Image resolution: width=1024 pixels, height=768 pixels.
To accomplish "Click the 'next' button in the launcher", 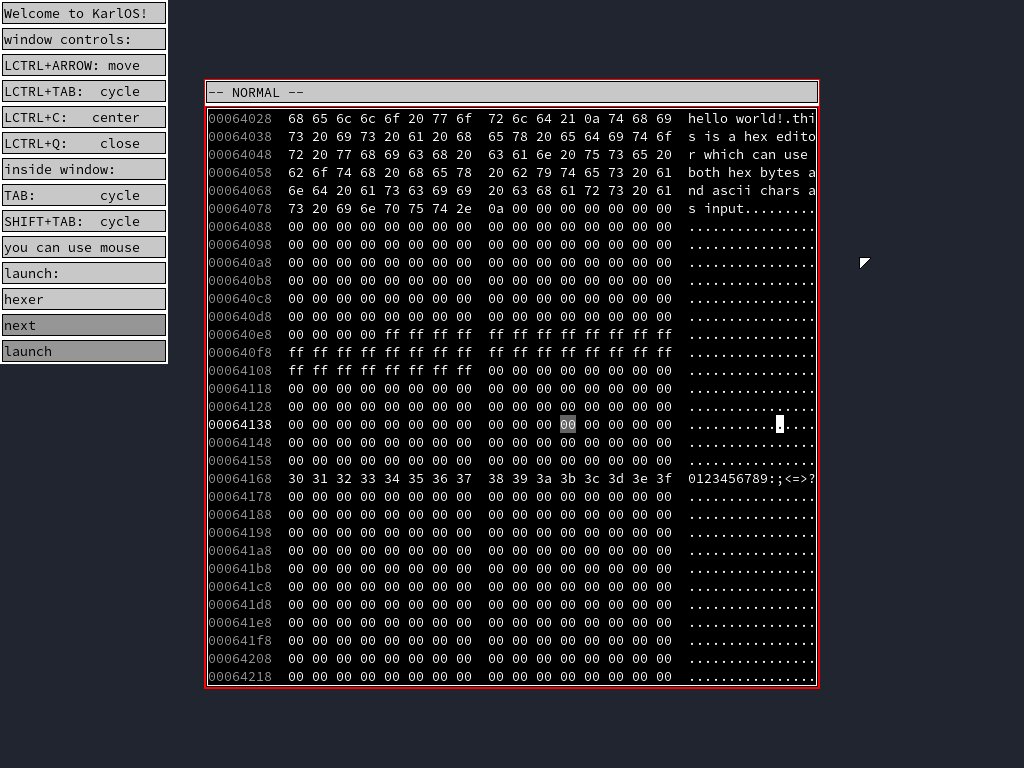I will pos(84,325).
